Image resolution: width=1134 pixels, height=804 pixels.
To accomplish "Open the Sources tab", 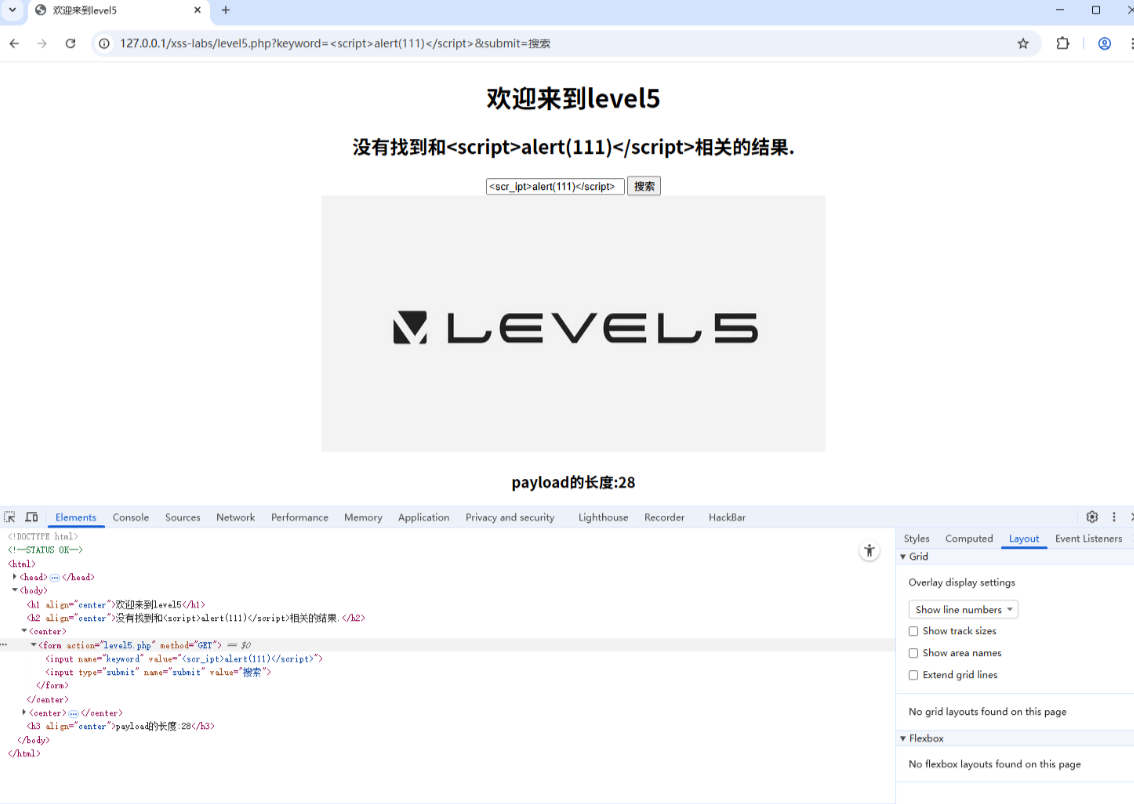I will pos(182,518).
